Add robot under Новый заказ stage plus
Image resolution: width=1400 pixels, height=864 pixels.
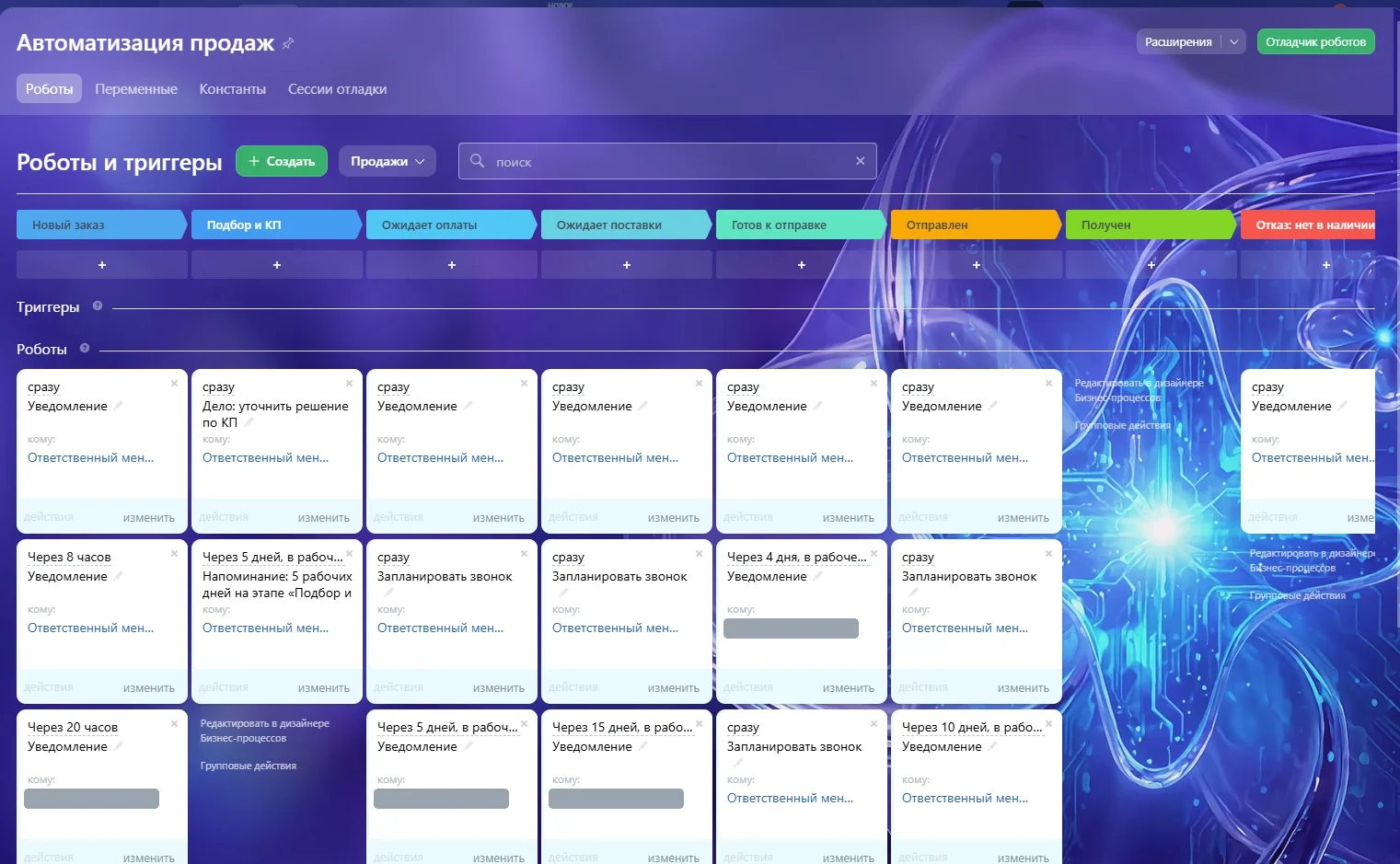point(102,265)
